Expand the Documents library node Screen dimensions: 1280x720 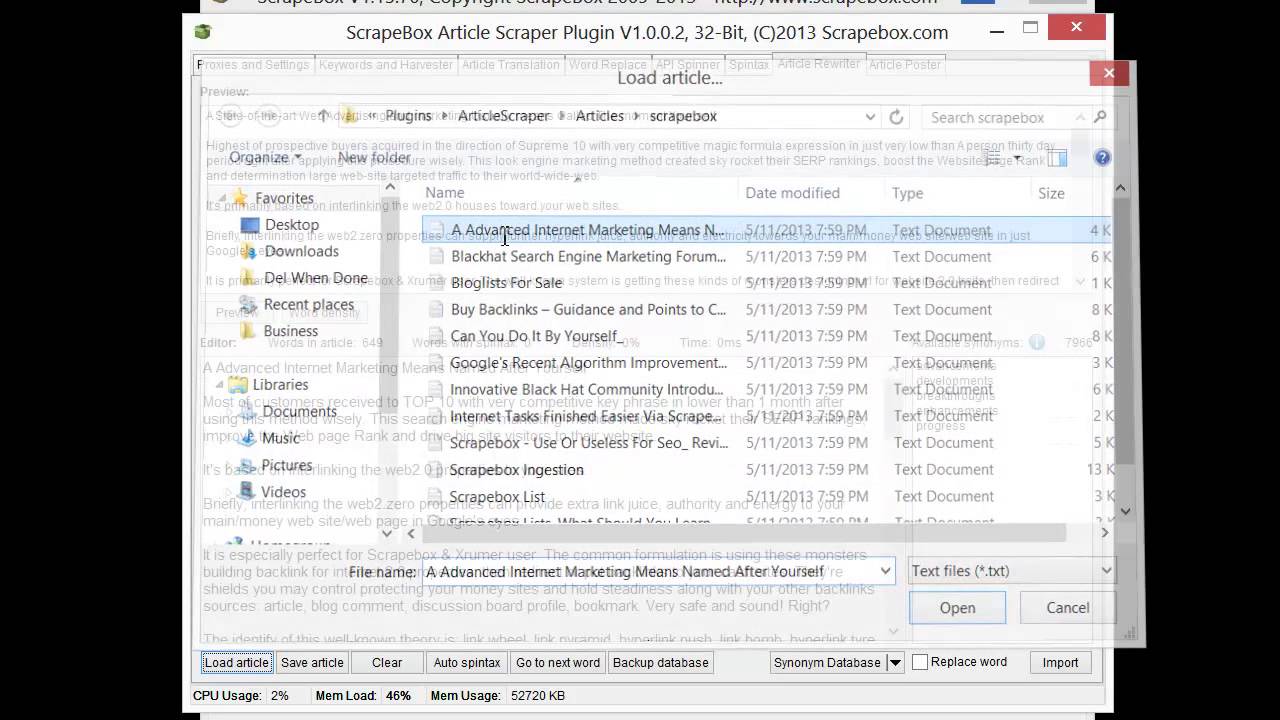pyautogui.click(x=229, y=411)
